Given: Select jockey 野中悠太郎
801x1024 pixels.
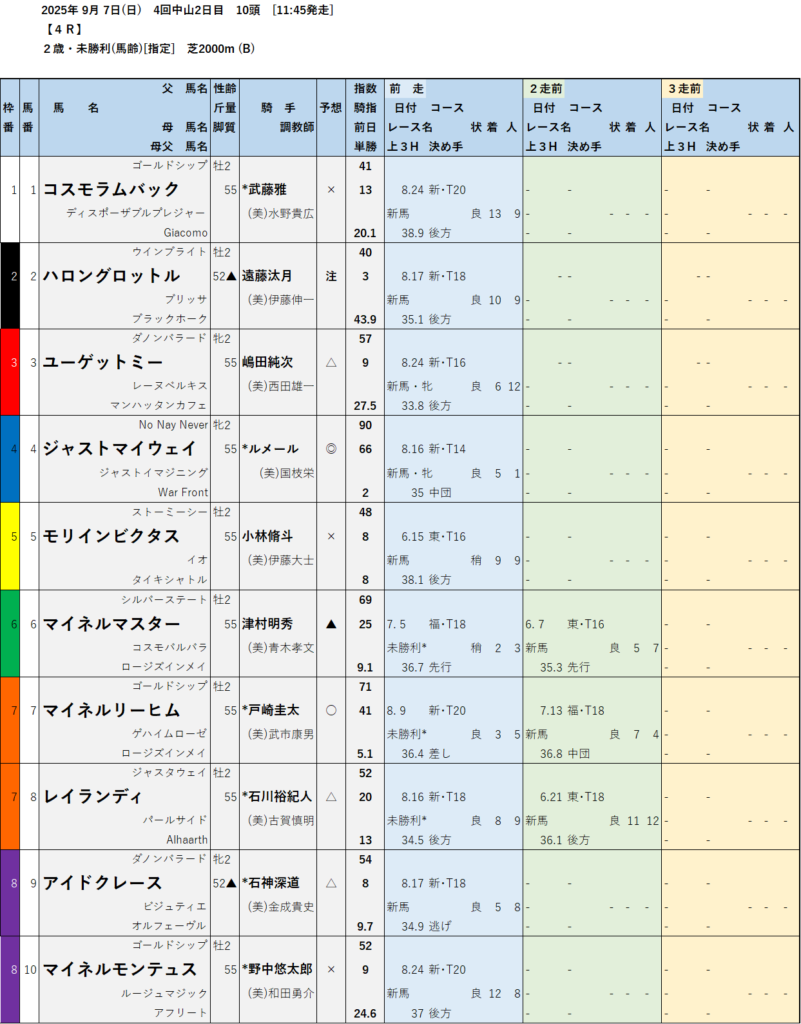Looking at the screenshot, I should pyautogui.click(x=277, y=969).
